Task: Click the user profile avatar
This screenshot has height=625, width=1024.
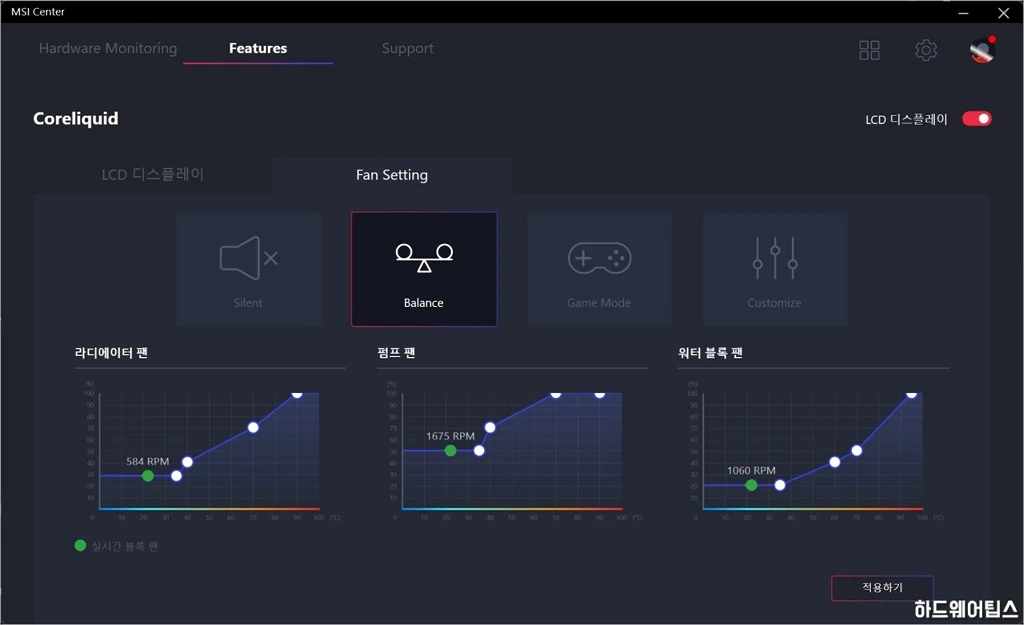Action: click(982, 50)
